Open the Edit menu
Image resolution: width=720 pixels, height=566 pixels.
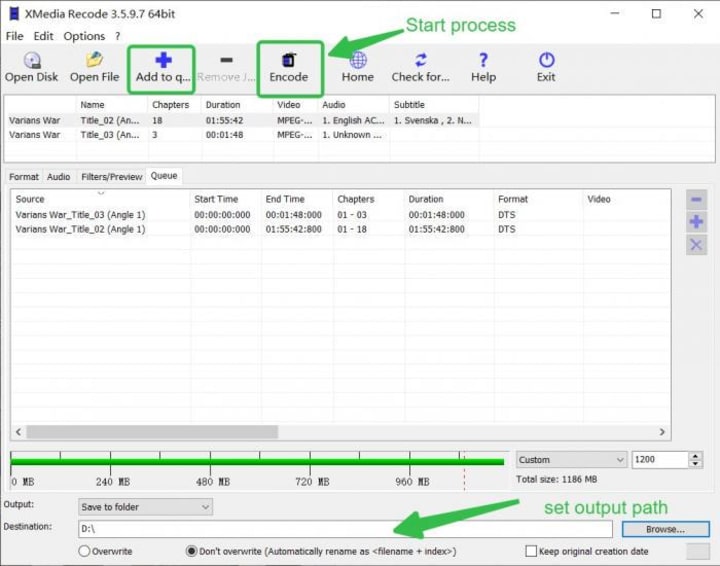click(x=43, y=36)
